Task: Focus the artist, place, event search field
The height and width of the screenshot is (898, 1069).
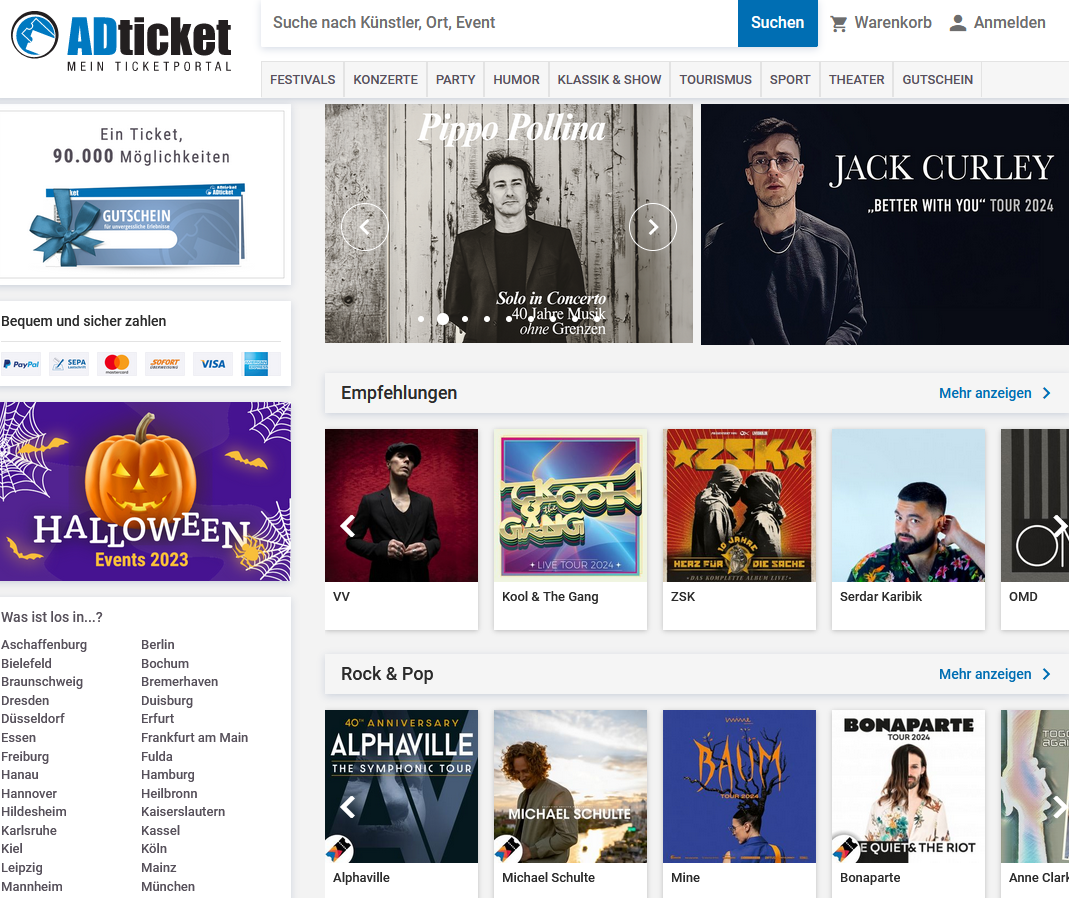Action: point(499,23)
